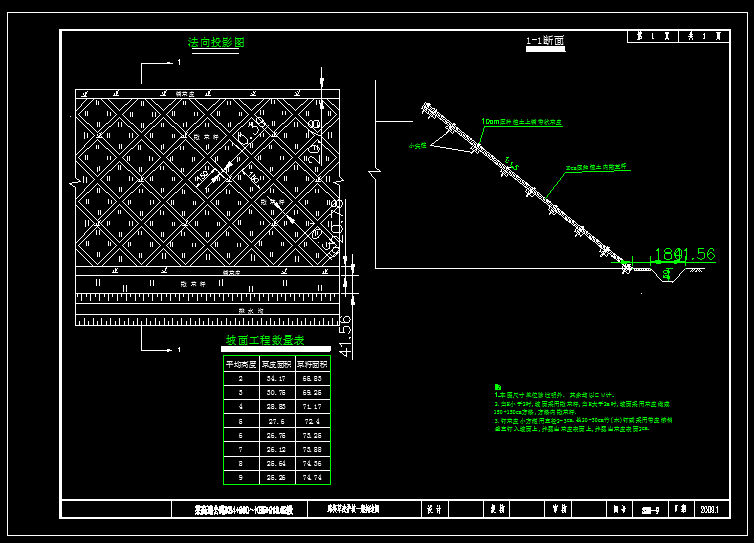Select the 平均高度 column header
The height and width of the screenshot is (543, 754).
tap(241, 365)
